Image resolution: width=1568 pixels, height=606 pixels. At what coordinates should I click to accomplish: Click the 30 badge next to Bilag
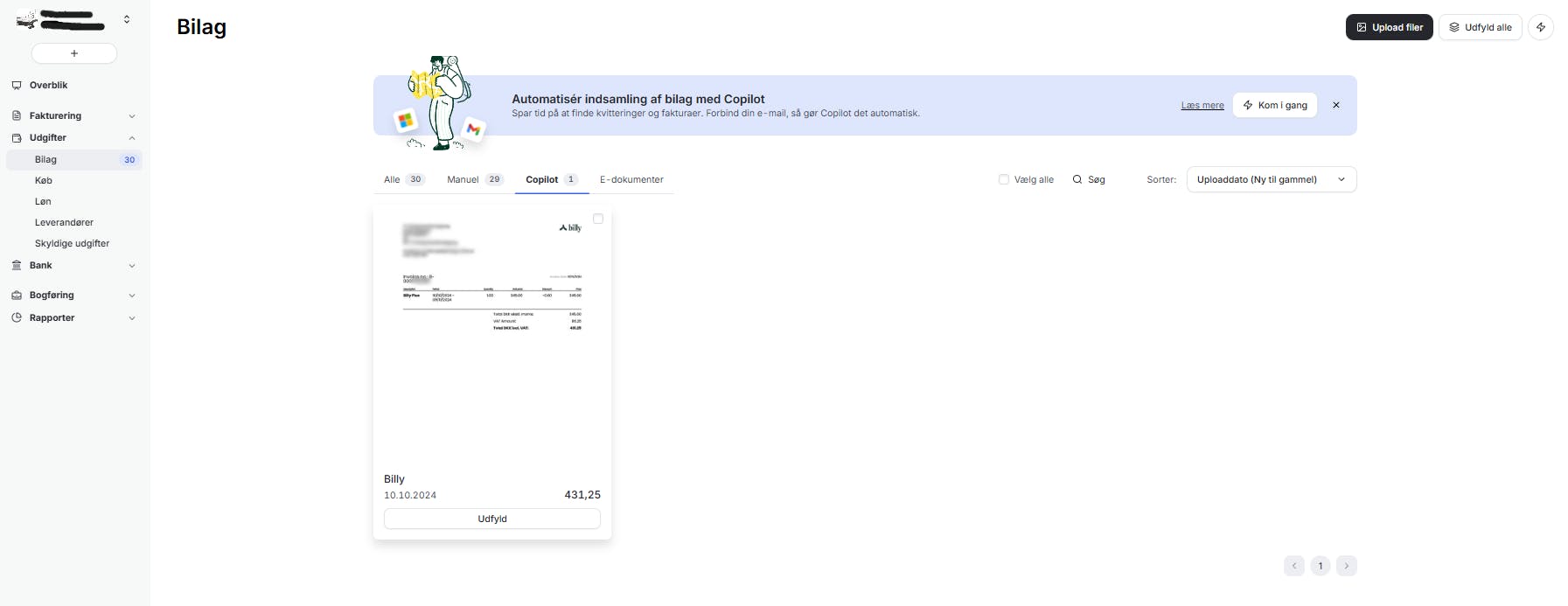[x=129, y=160]
